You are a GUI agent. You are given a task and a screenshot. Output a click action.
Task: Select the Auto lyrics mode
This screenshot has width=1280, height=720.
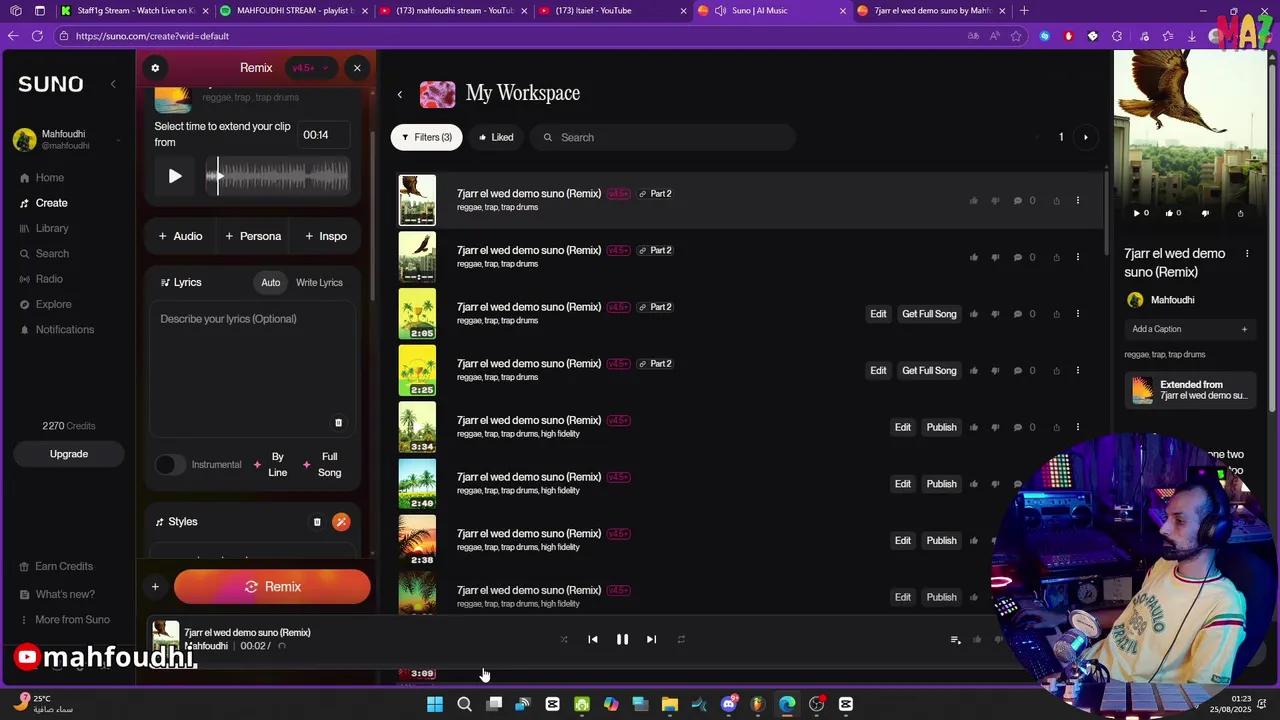(x=271, y=282)
